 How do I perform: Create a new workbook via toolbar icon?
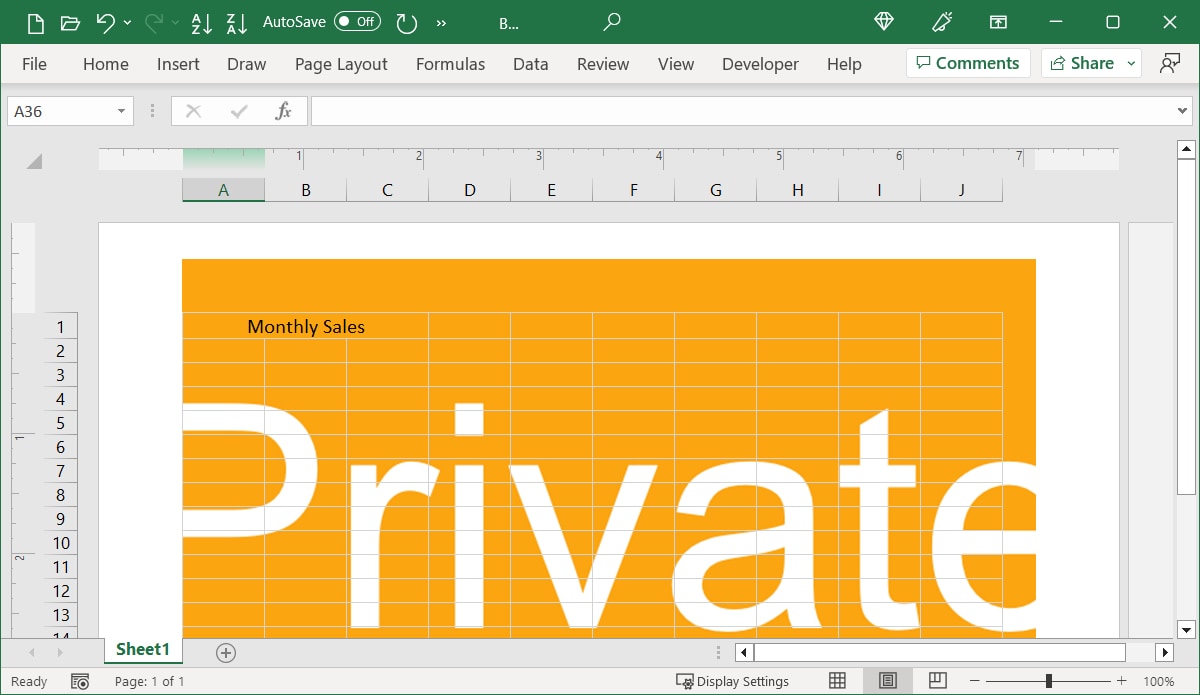[35, 22]
